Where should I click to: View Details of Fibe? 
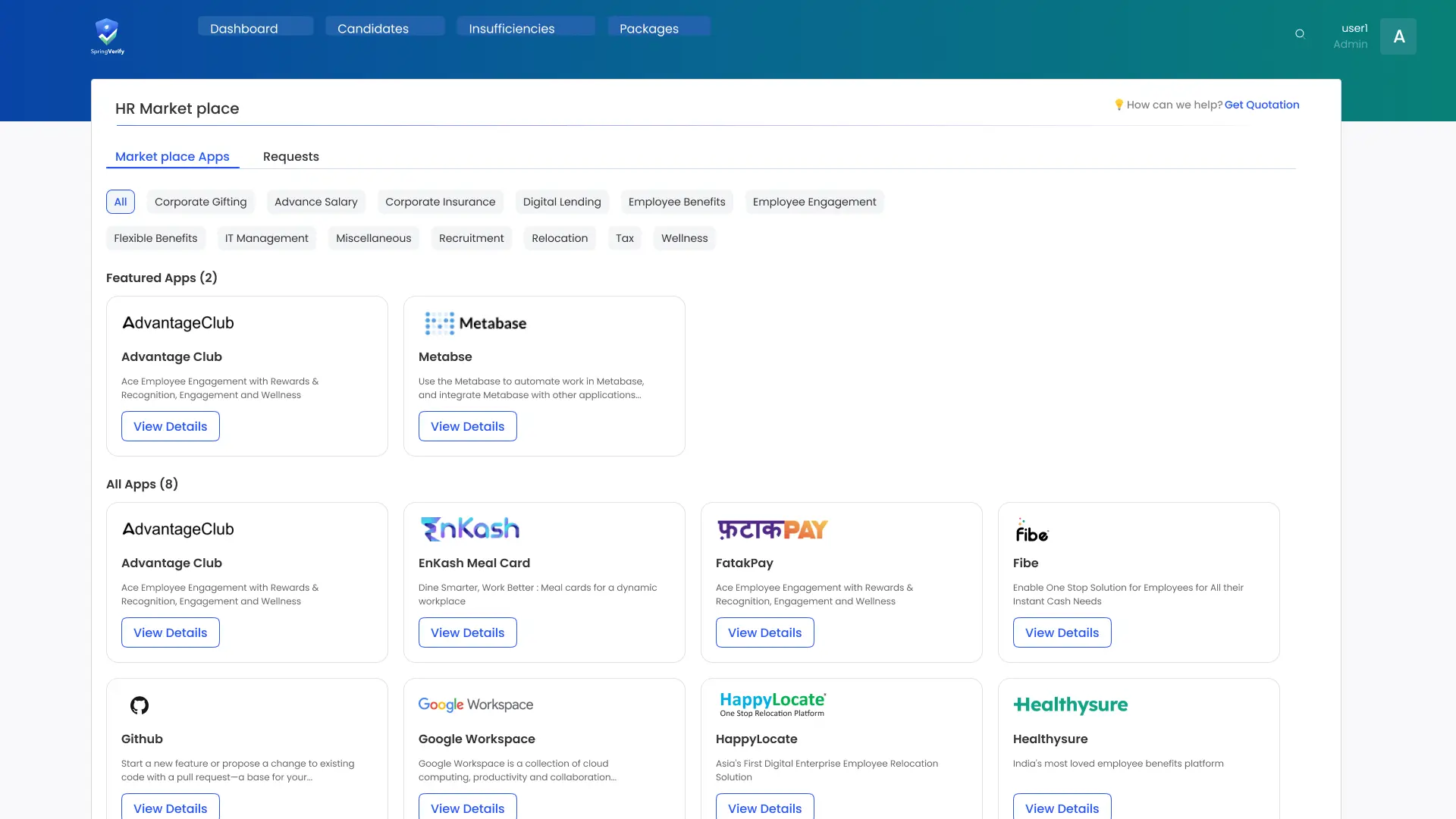pos(1062,632)
